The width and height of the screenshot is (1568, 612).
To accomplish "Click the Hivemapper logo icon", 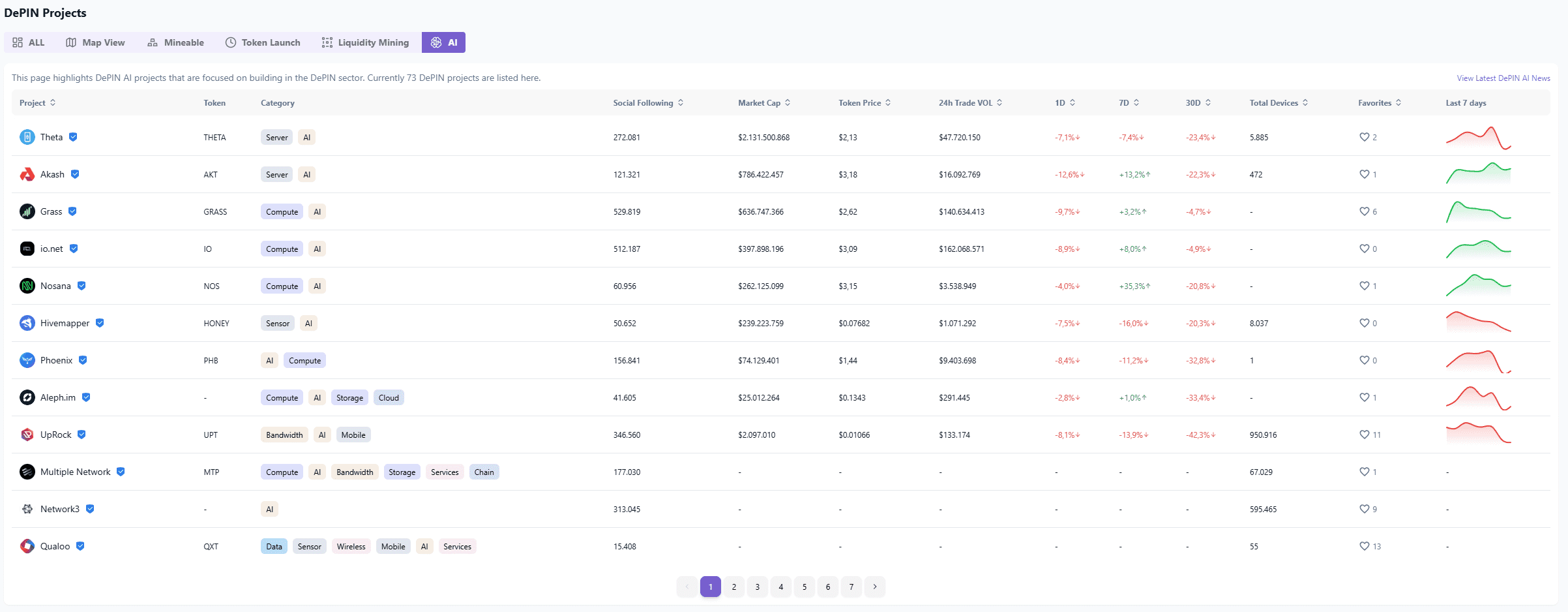I will (x=27, y=323).
